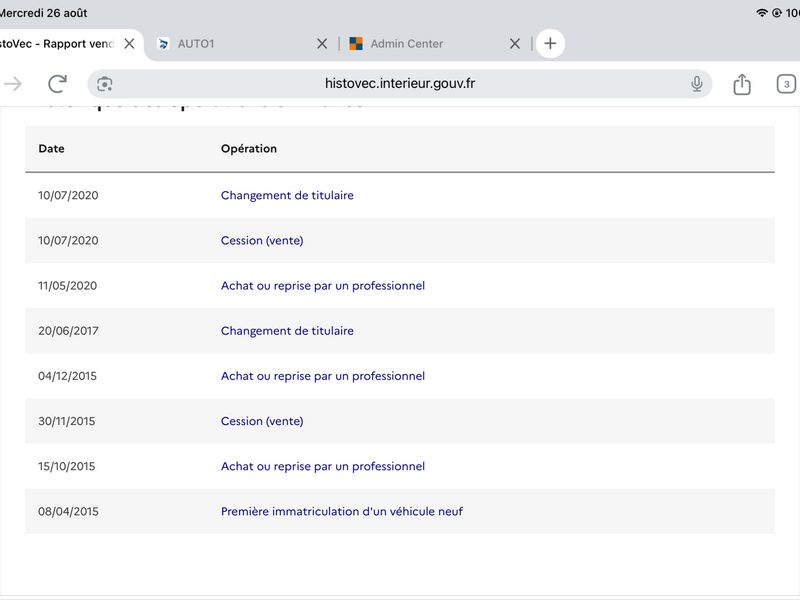
Task: Click the date 20/06/2017
Action: 68,331
